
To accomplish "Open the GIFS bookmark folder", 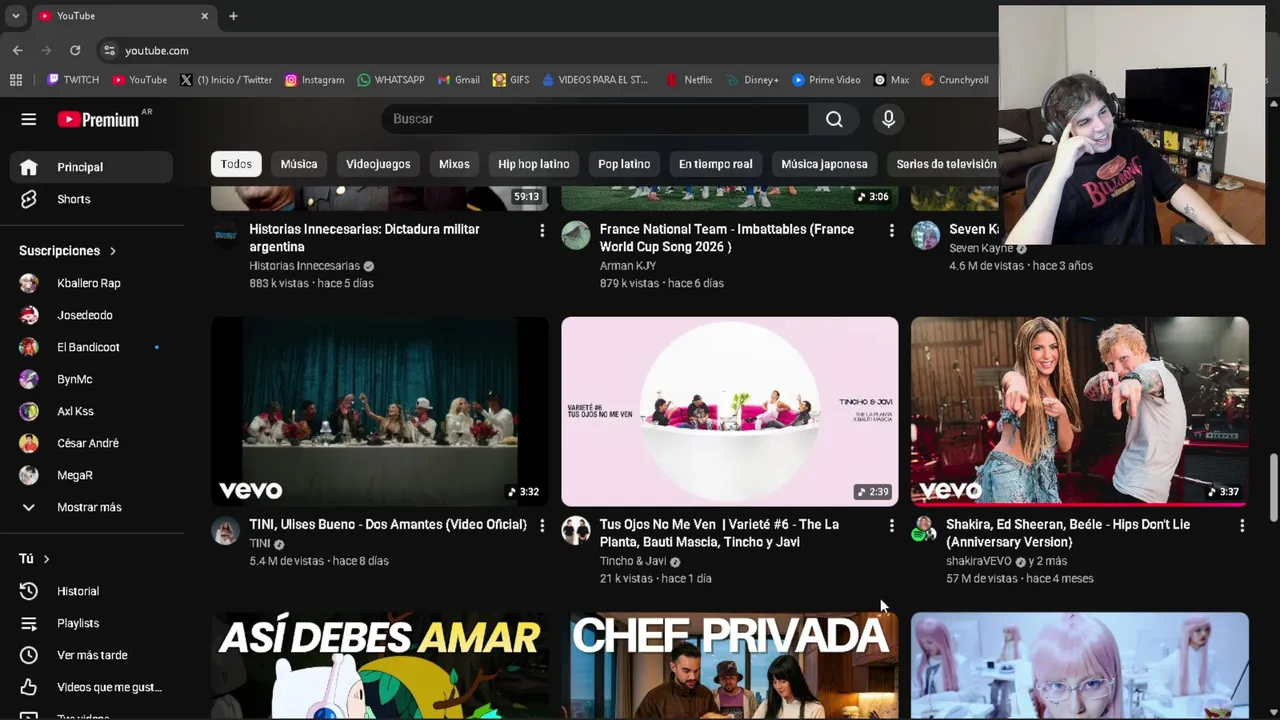I will (511, 80).
